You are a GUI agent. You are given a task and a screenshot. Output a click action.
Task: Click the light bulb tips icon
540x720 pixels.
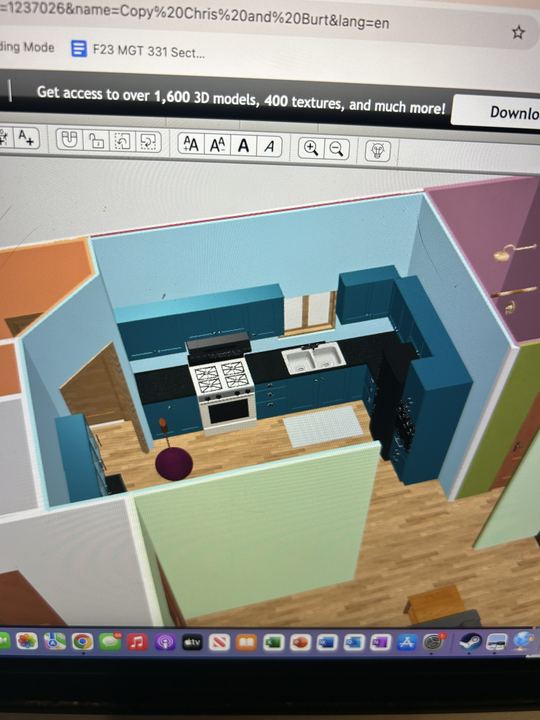377,151
